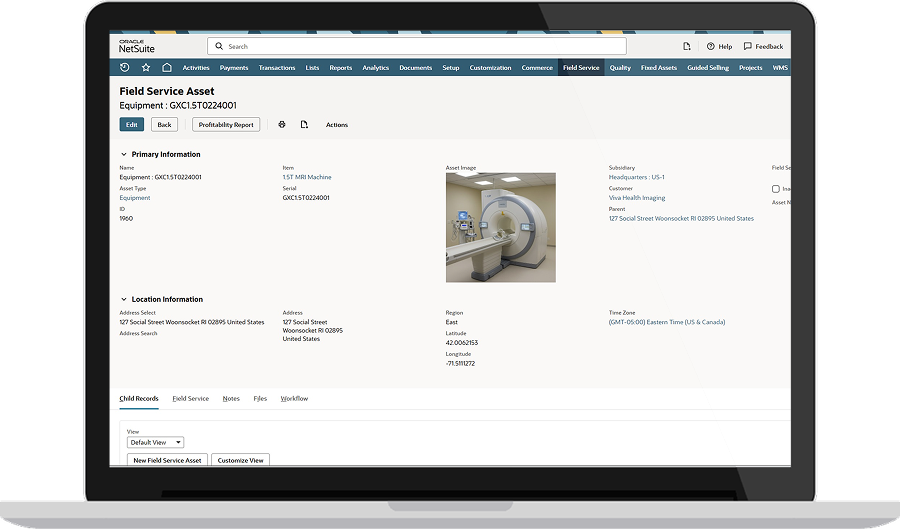Open the Activities menu
This screenshot has width=900, height=529.
[x=196, y=68]
